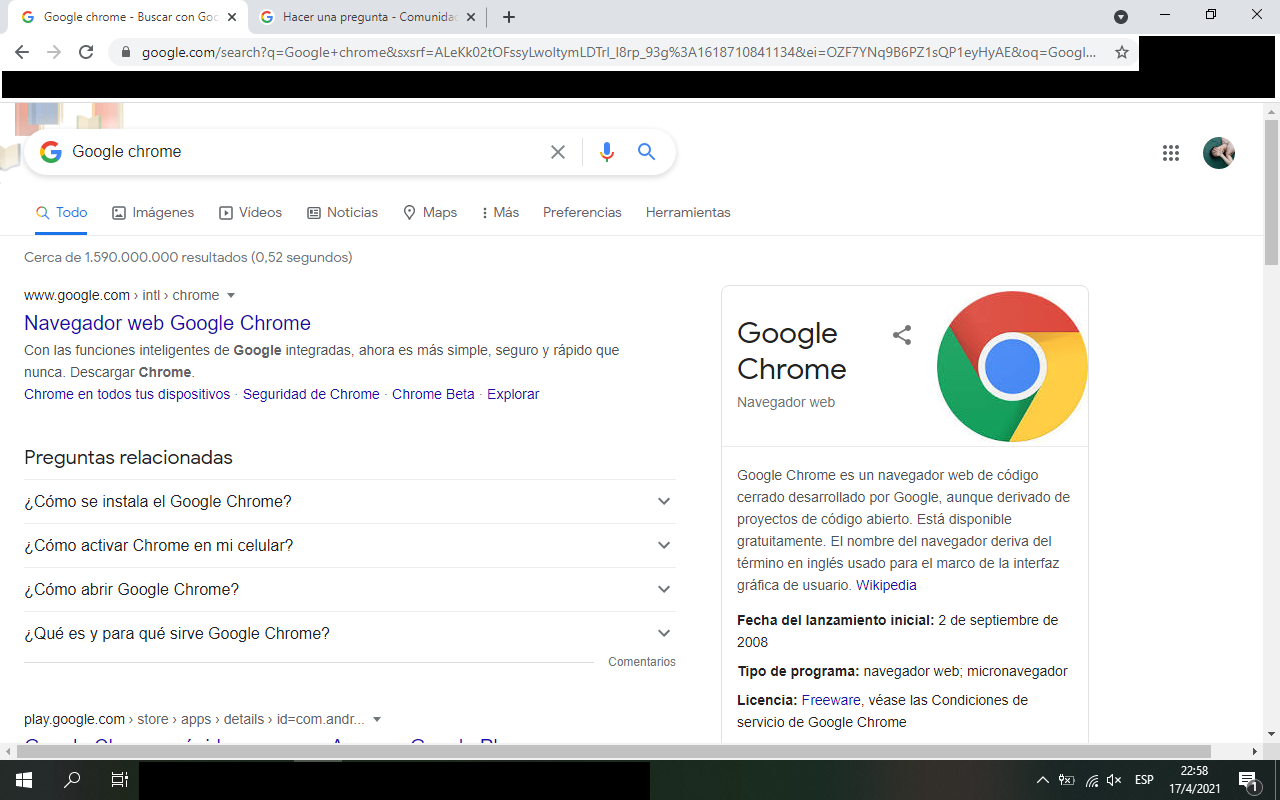This screenshot has width=1280, height=800.
Task: Open the network tray icon
Action: pos(1092,780)
